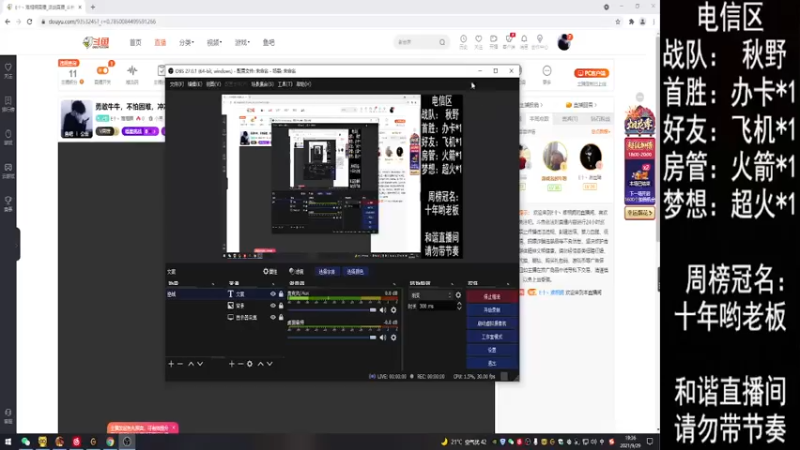
Task: Click 设置 settings button in OBS controls
Action: pos(492,350)
